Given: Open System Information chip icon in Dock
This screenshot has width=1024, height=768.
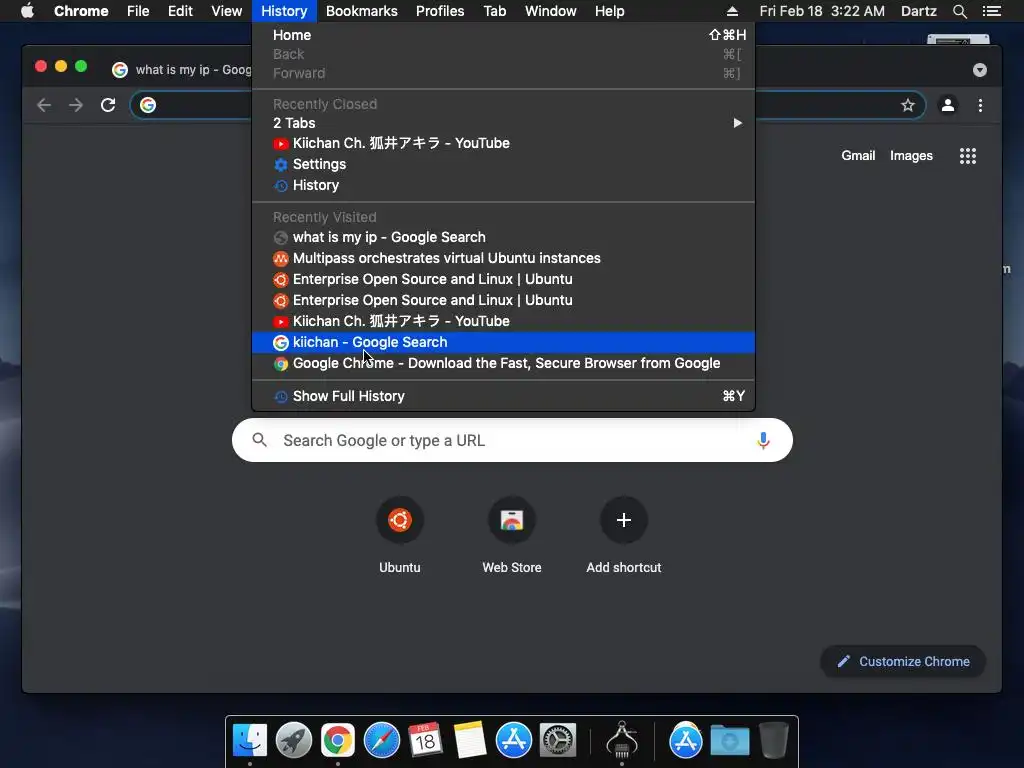Looking at the screenshot, I should pyautogui.click(x=622, y=741).
